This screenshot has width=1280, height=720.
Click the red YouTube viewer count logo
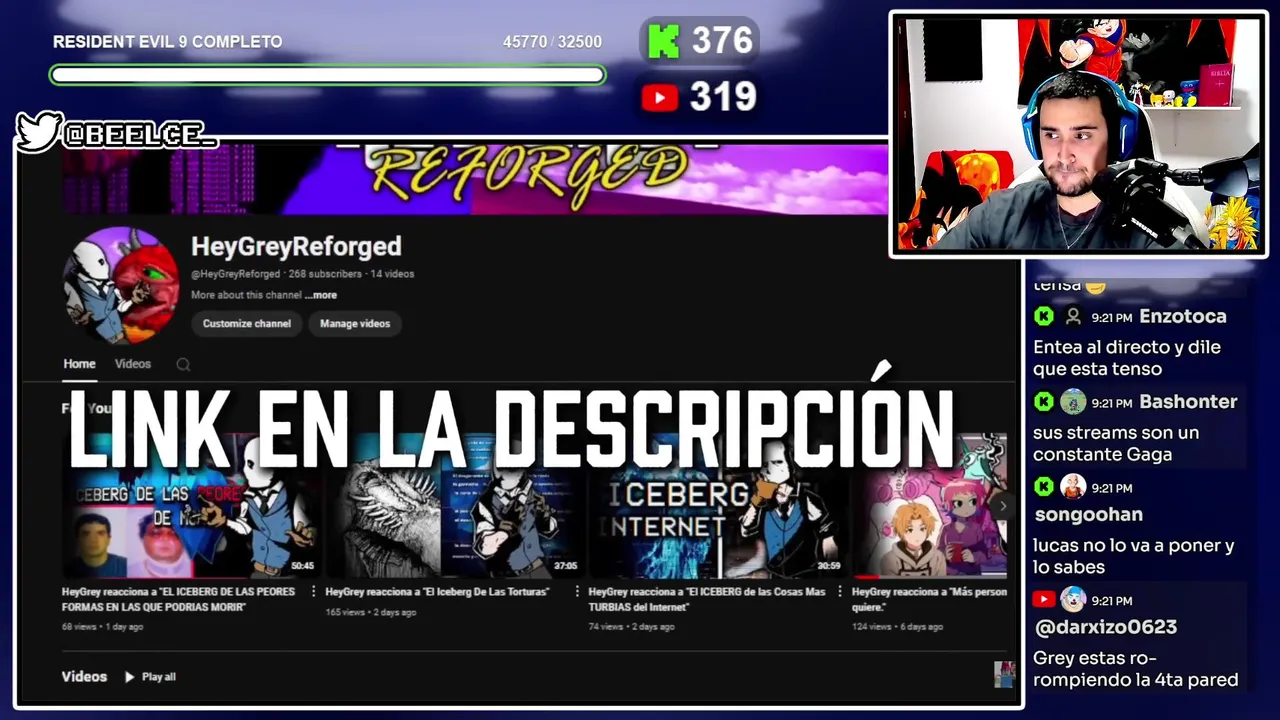[x=660, y=97]
